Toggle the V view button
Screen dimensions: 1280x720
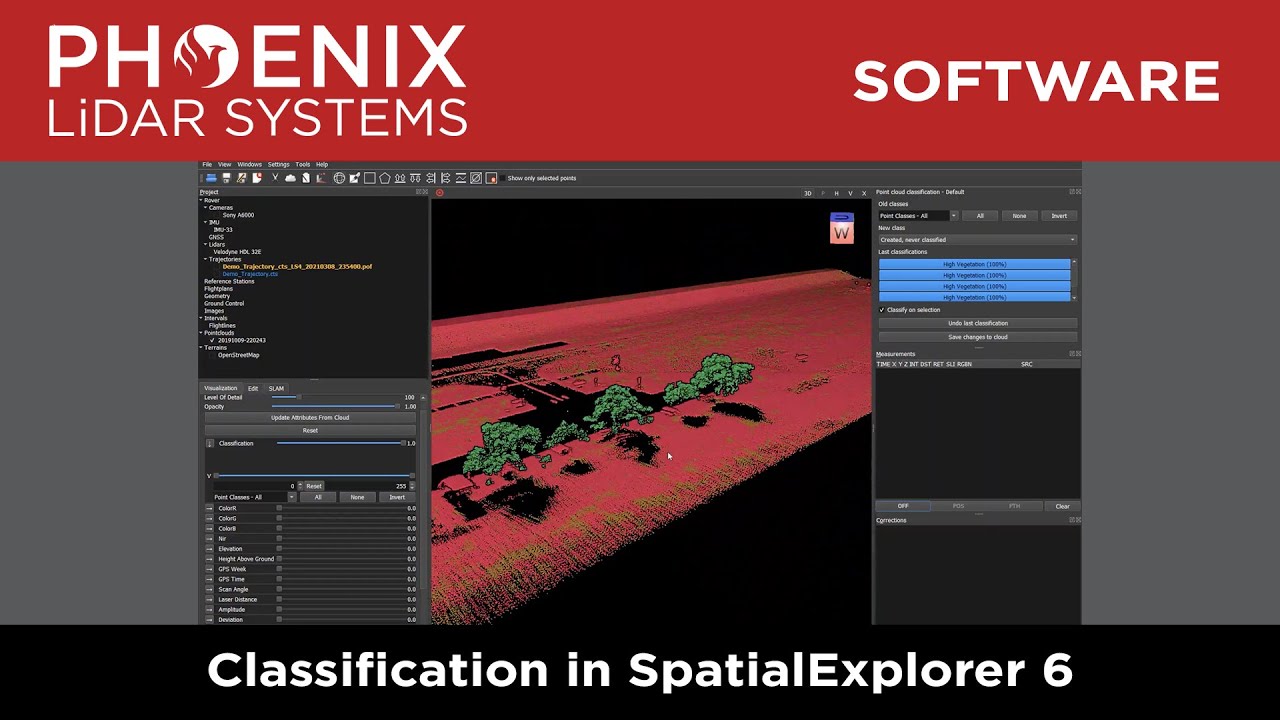(x=851, y=193)
